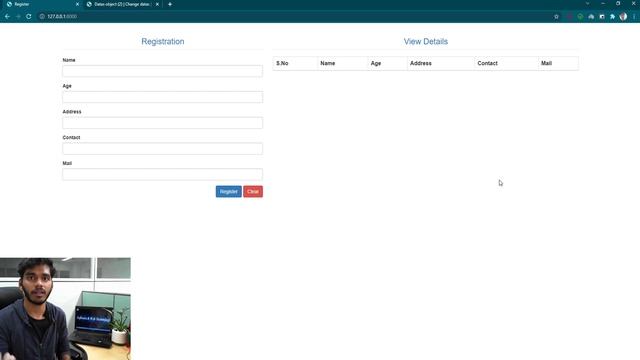640x360 pixels.
Task: Focus the Mail input field
Action: point(162,174)
